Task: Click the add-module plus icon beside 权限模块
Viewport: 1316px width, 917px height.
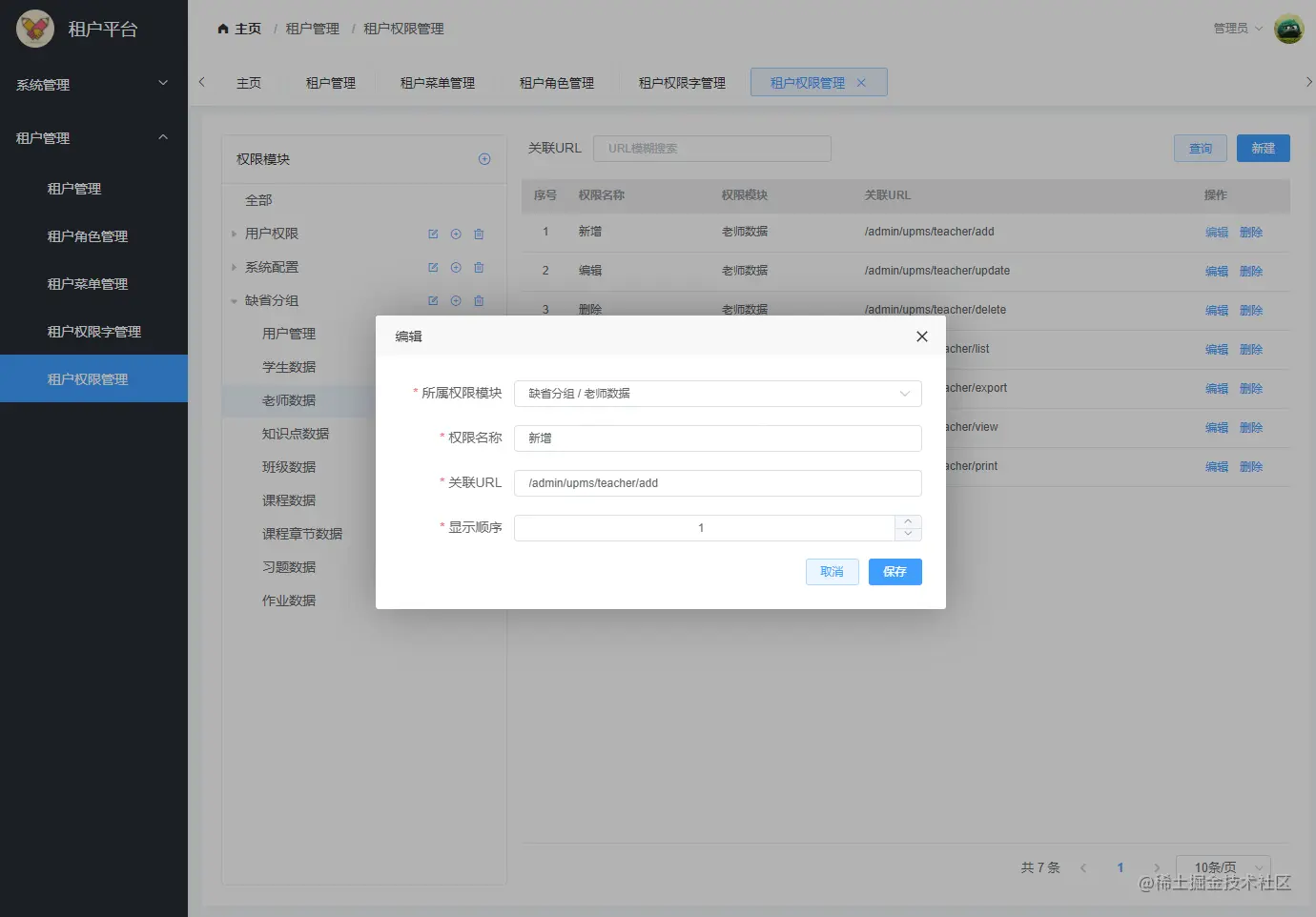Action: pyautogui.click(x=484, y=159)
